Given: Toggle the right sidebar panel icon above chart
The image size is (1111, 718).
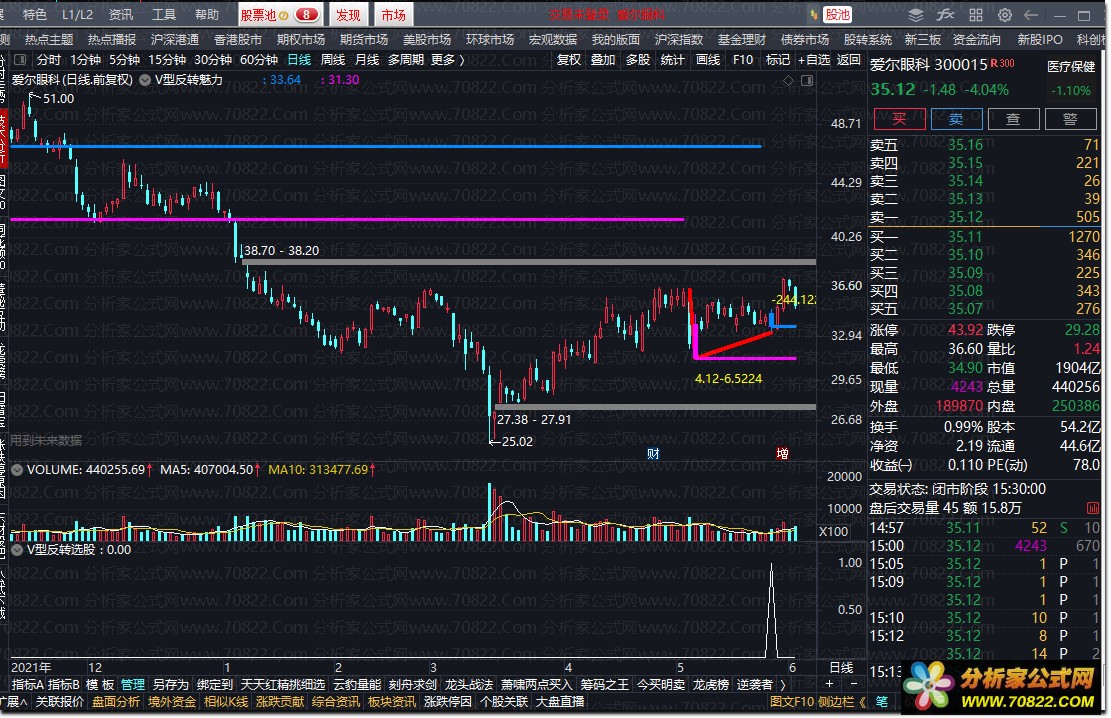Looking at the screenshot, I should click(806, 81).
